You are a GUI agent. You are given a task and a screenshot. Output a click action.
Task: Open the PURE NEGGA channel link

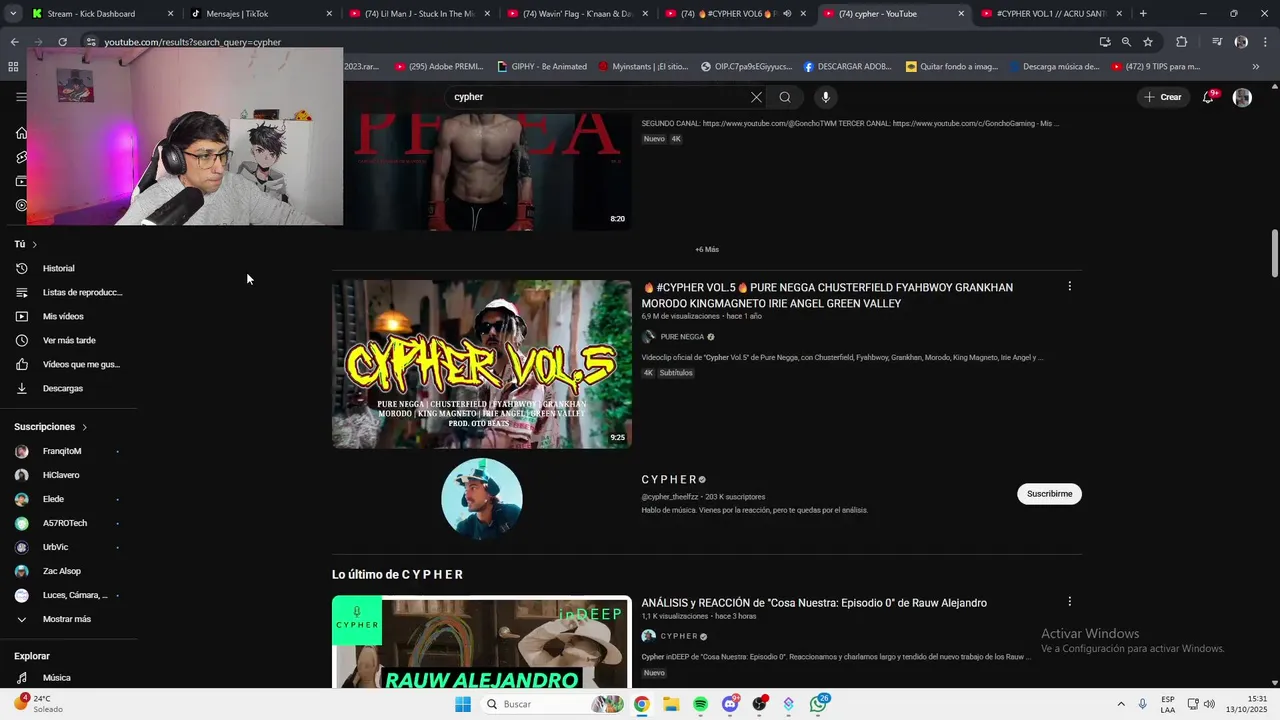pos(682,337)
